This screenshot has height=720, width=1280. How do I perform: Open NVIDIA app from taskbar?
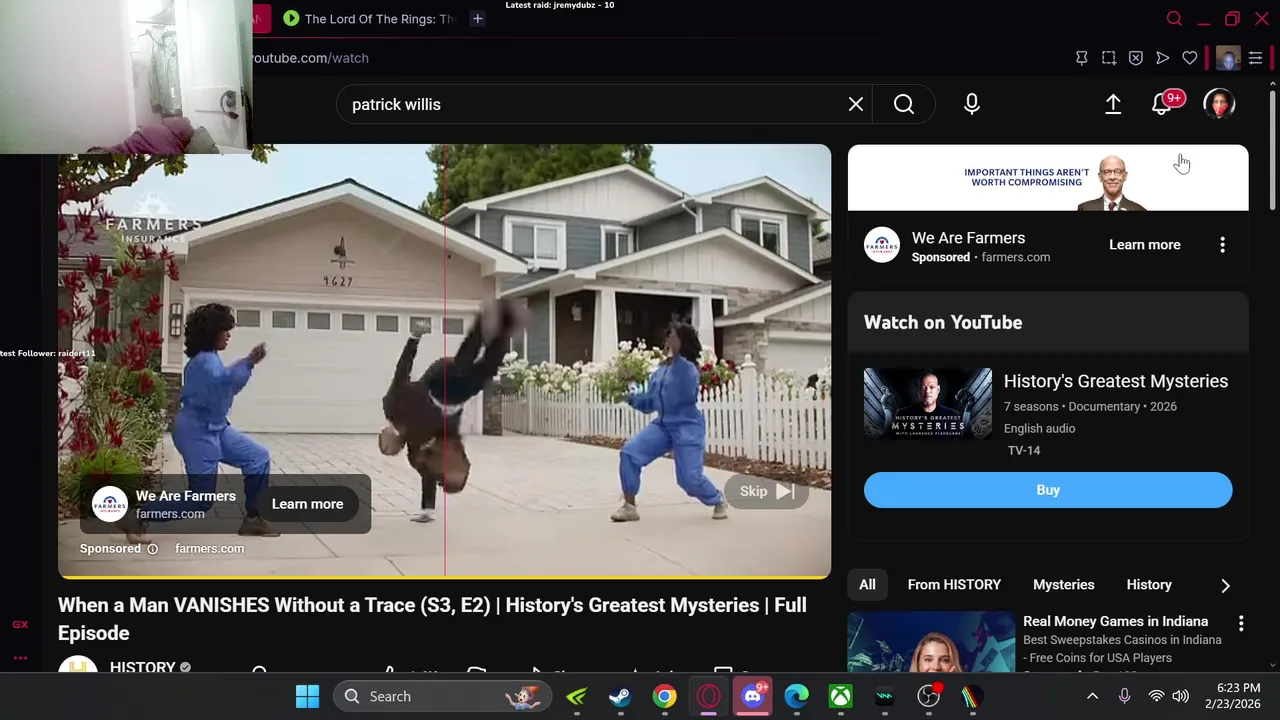tap(577, 696)
